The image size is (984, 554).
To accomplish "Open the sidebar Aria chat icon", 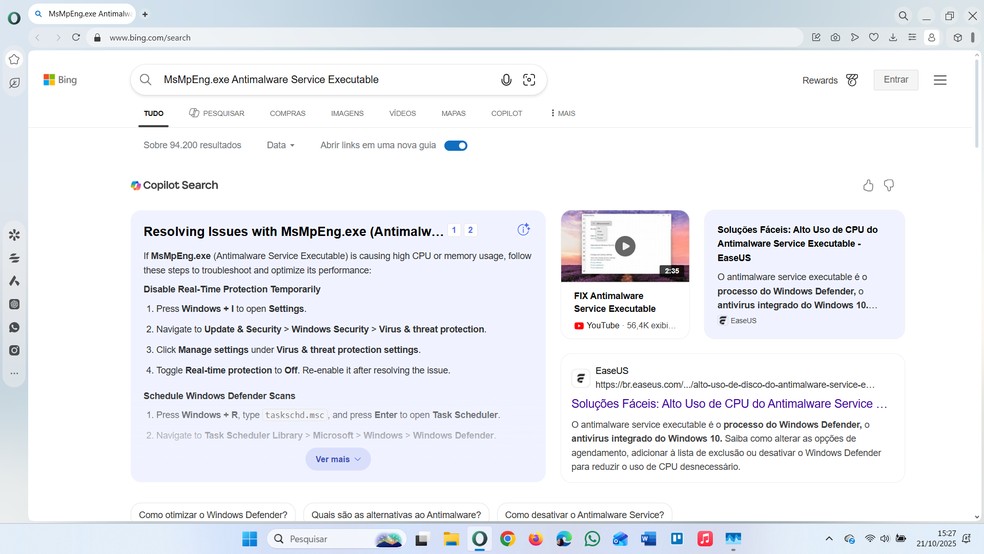I will [x=14, y=83].
